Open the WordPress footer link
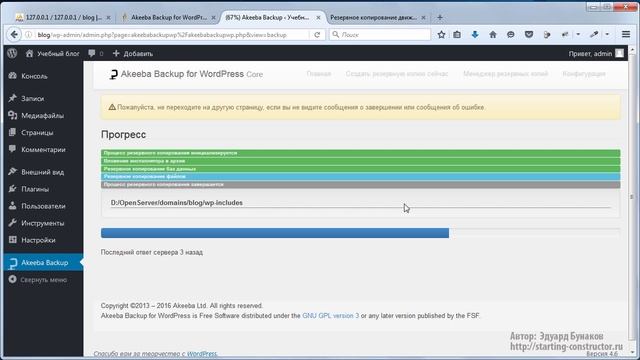Screen dimensions: 640x360 click(x=202, y=353)
